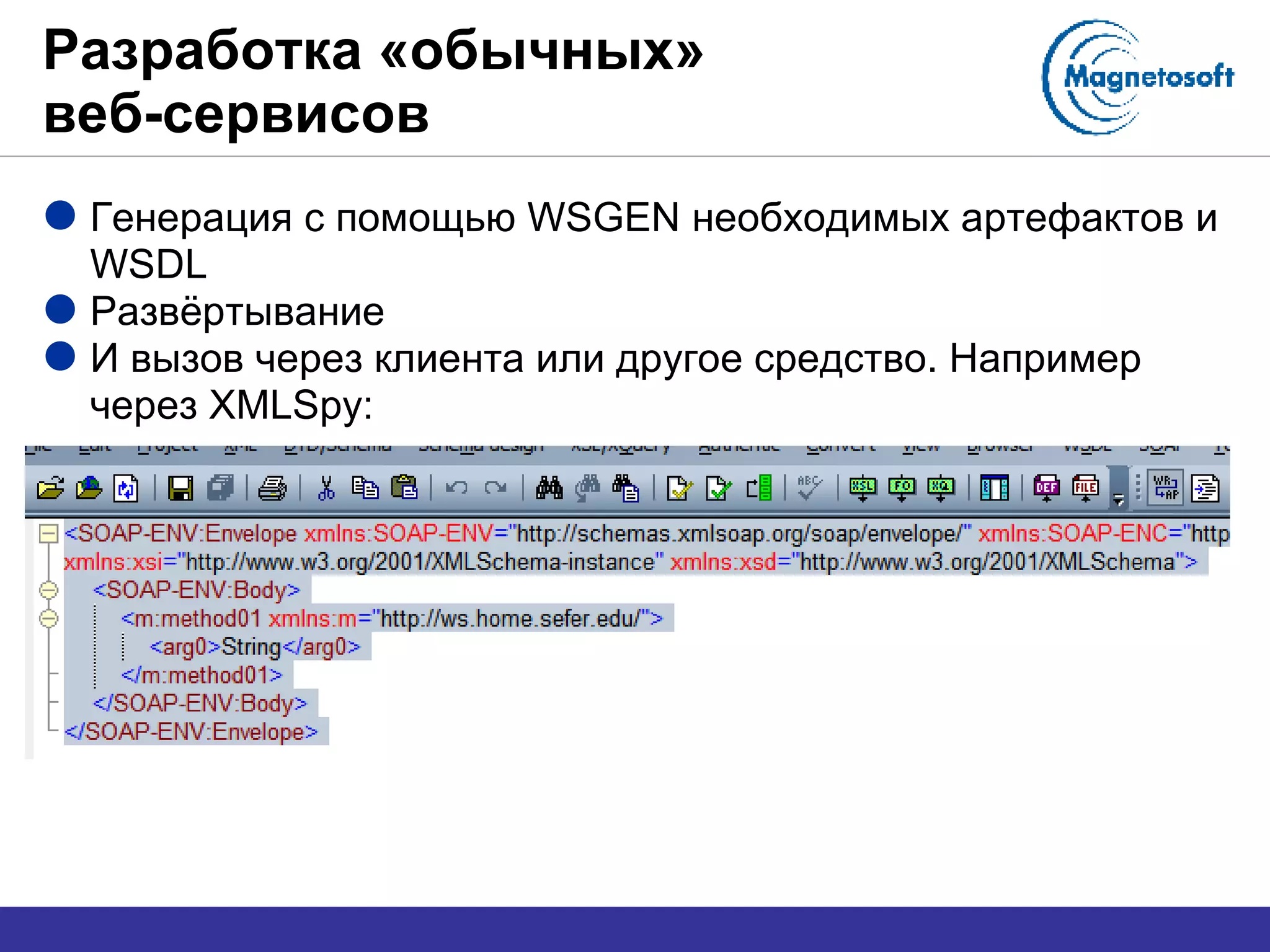The width and height of the screenshot is (1270, 952).
Task: Click the xmlns:xsi namespace attribute line
Action: (x=363, y=562)
